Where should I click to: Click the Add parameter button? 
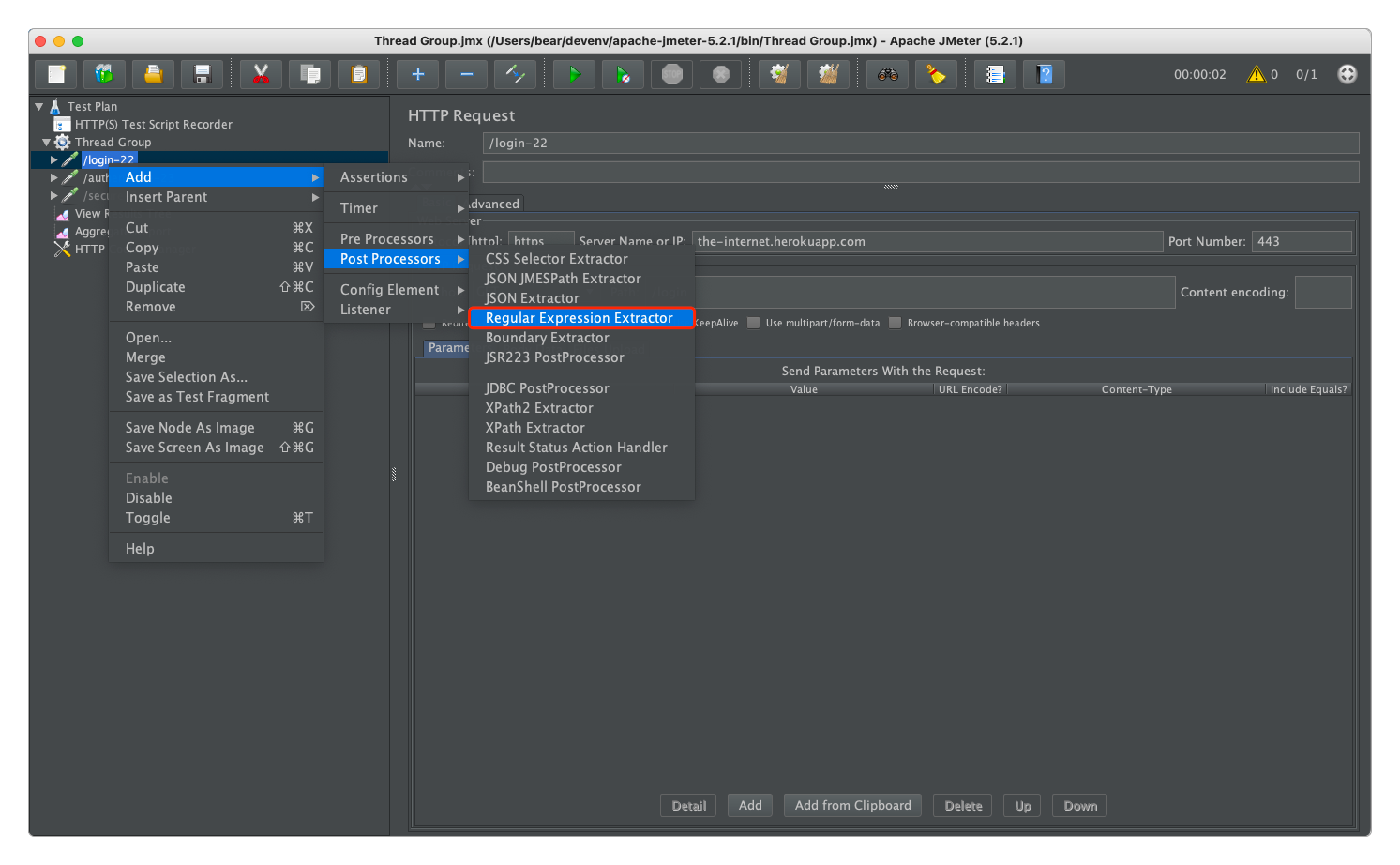tap(750, 805)
